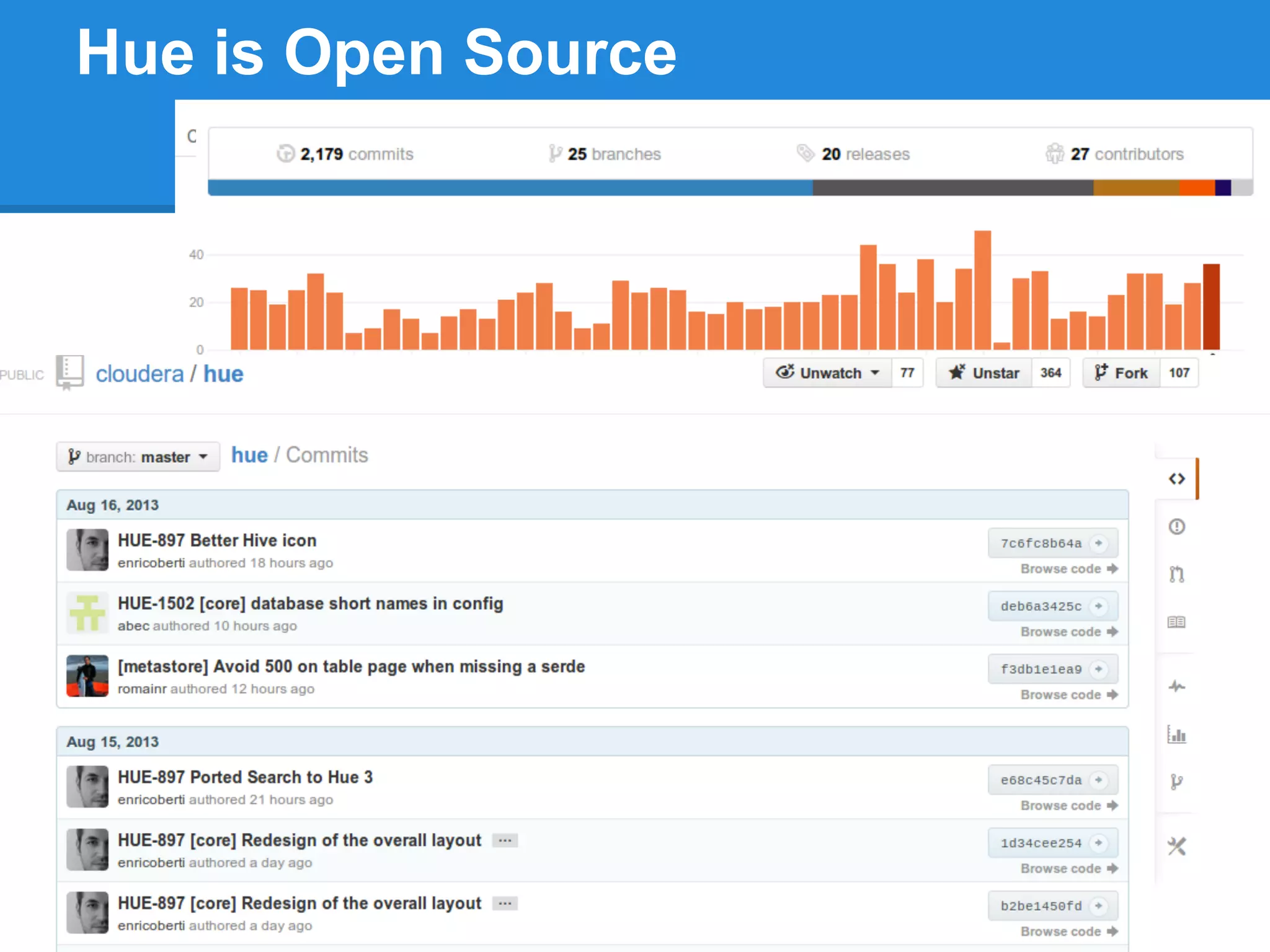Click the cloudera owner link
Image resolution: width=1270 pixels, height=952 pixels.
click(x=140, y=374)
